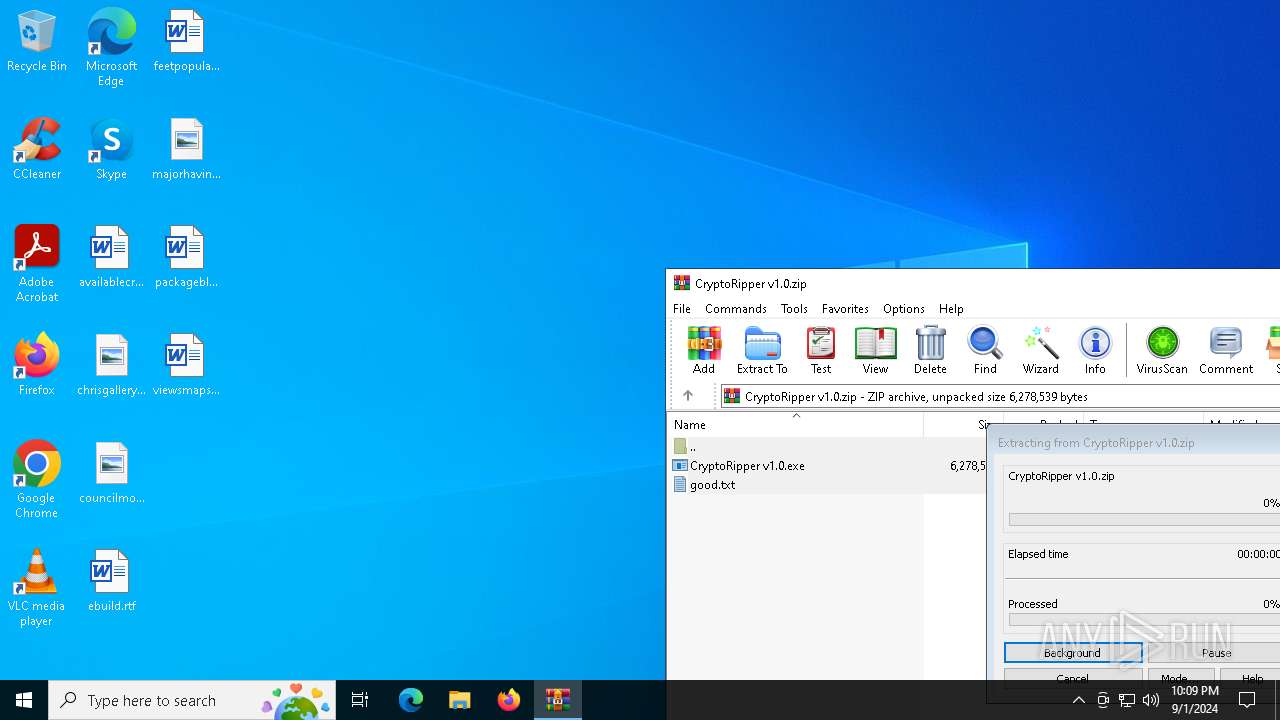Select availablecr... document on desktop
The width and height of the screenshot is (1280, 720).
point(111,258)
